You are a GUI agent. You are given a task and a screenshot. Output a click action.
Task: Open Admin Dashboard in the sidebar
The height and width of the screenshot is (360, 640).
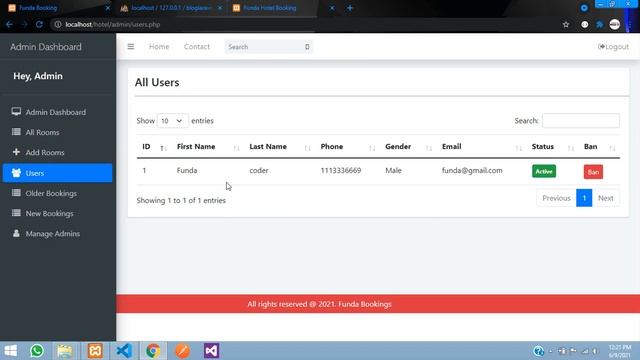click(x=57, y=112)
